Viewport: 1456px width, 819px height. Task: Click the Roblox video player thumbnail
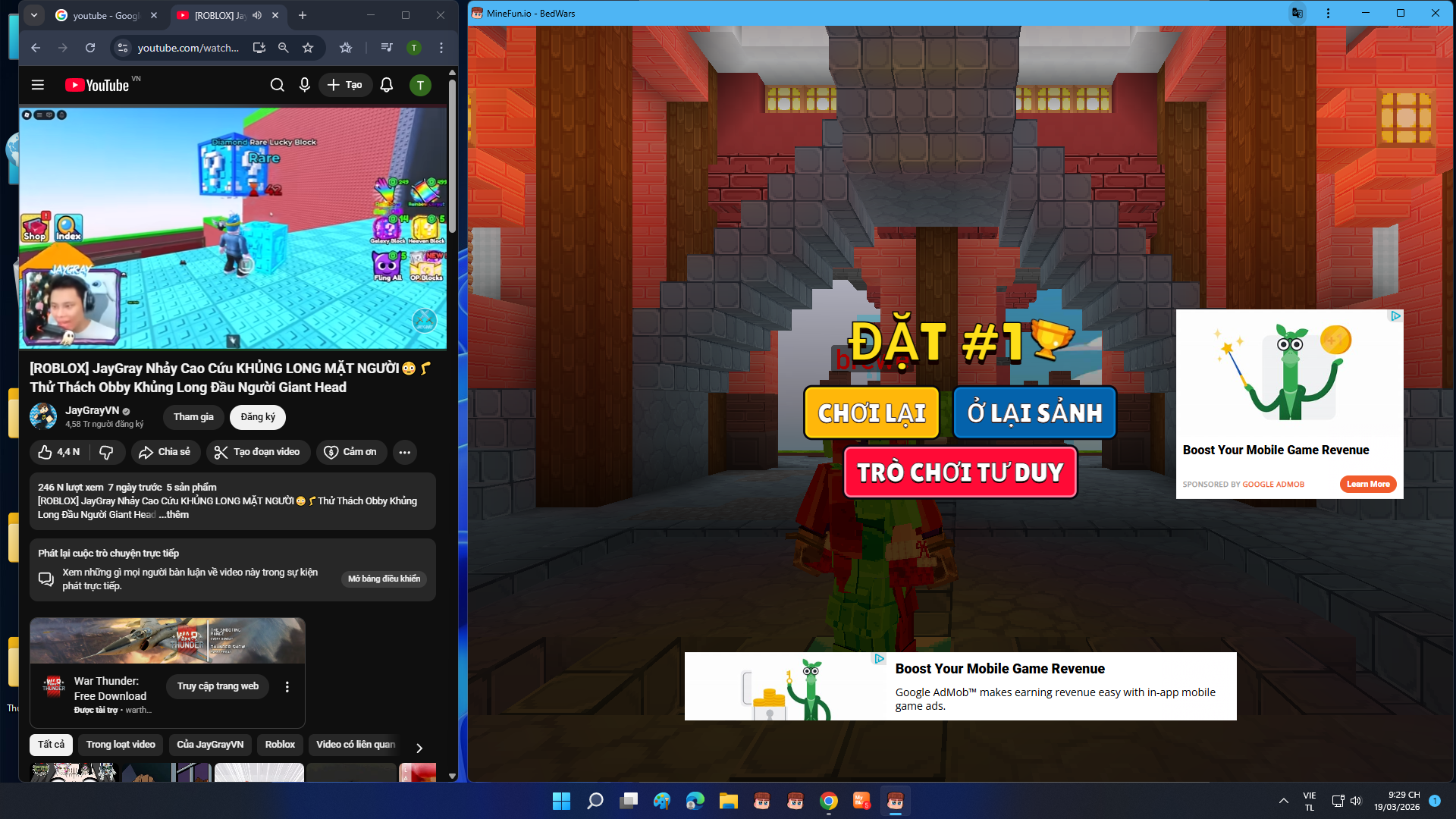click(233, 227)
